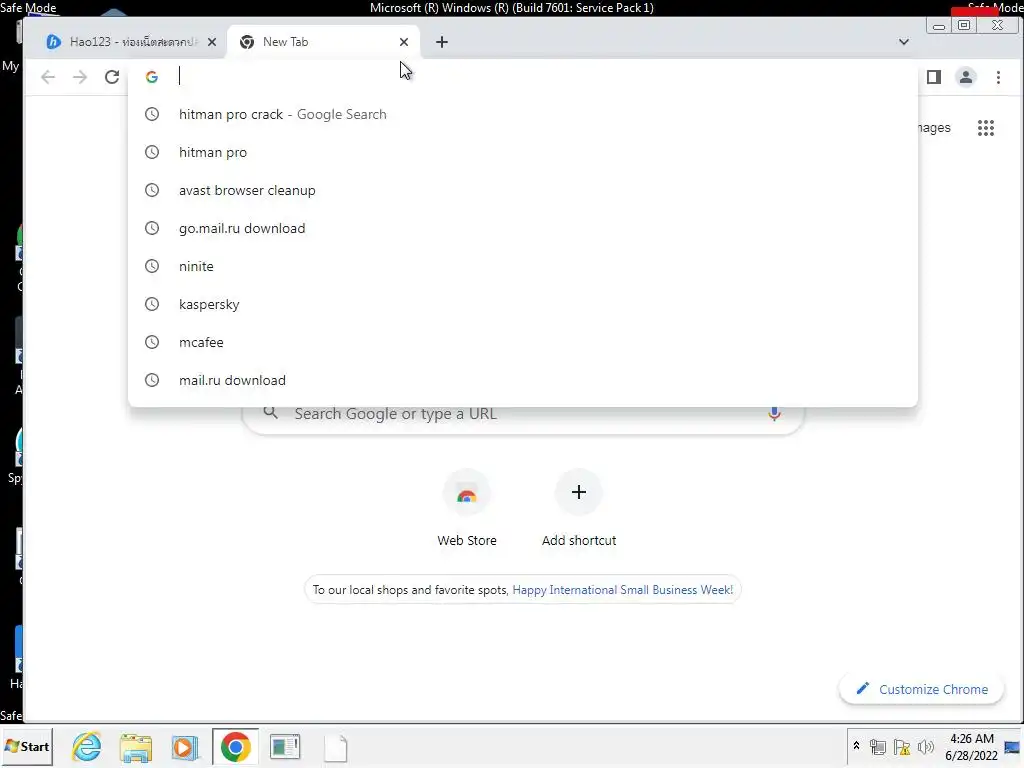Screen dimensions: 1024x768
Task: Reload the page with the refresh icon
Action: point(112,77)
